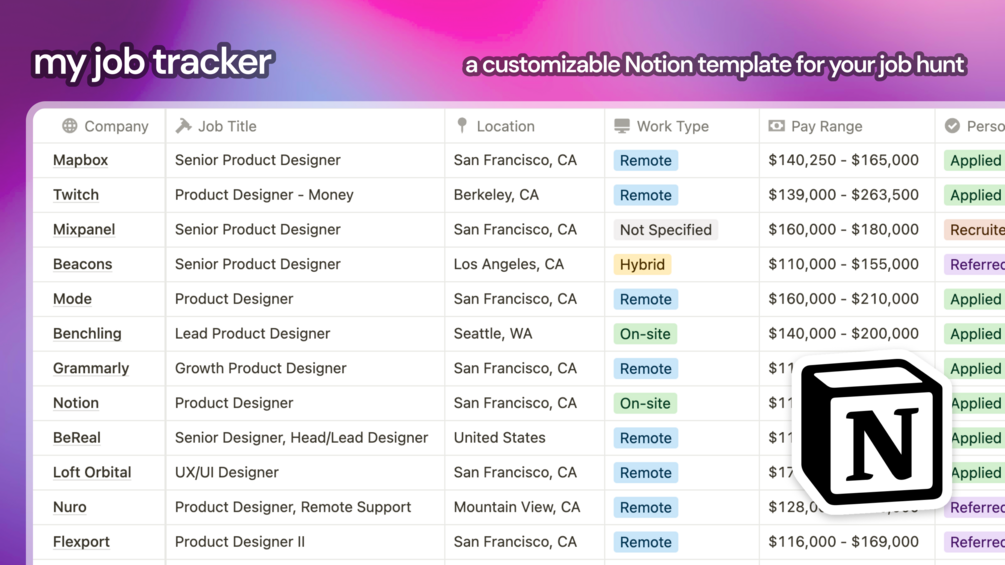Click the Mountain View, CA location cell
The width and height of the screenshot is (1005, 565).
517,507
